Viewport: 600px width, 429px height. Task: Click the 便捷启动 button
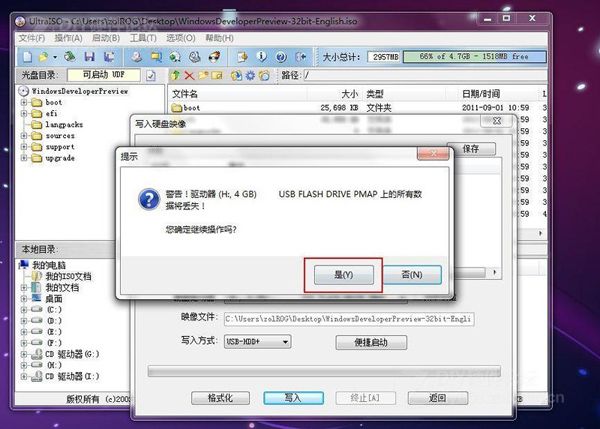(371, 342)
